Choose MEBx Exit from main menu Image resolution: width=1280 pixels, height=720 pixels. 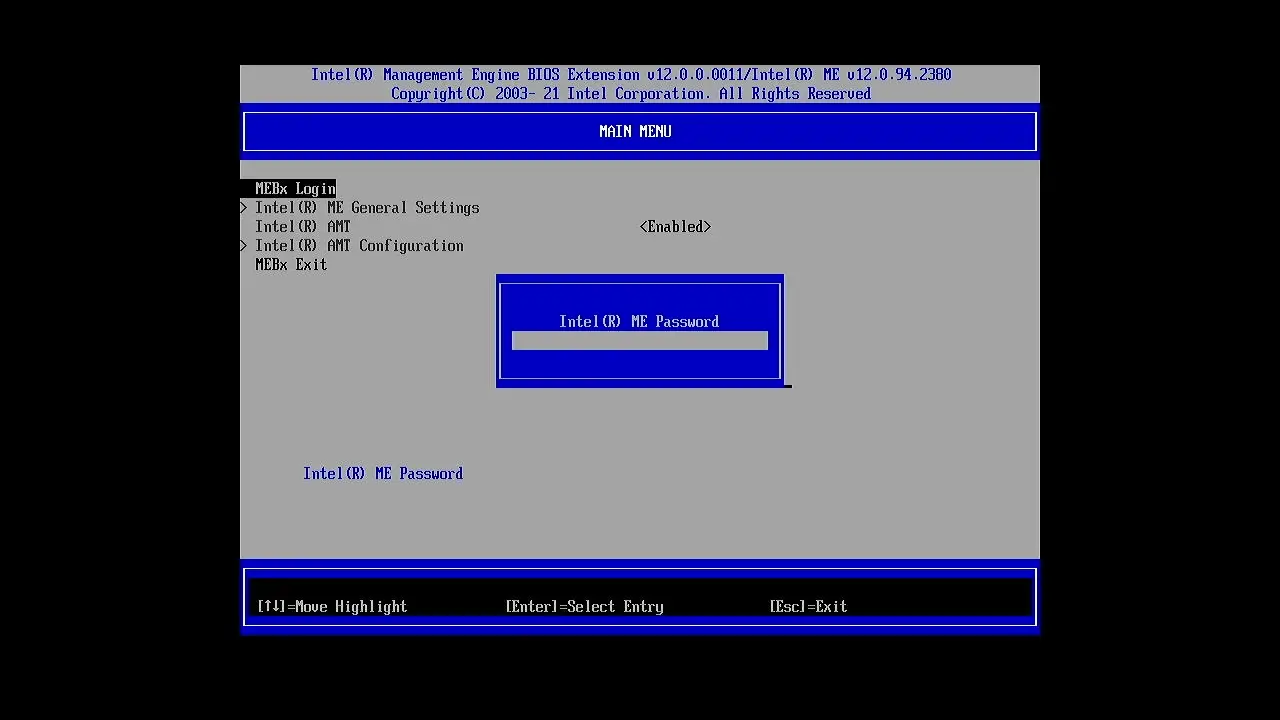(291, 265)
